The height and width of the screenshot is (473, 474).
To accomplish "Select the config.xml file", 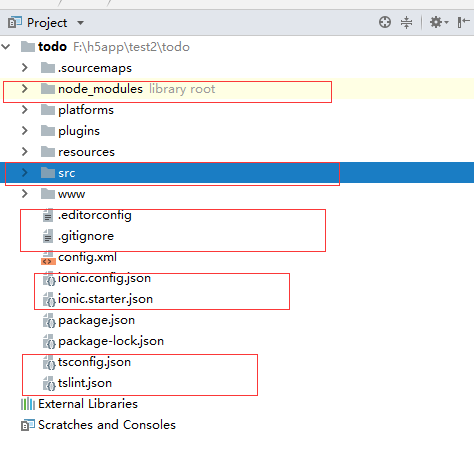I will [x=87, y=257].
